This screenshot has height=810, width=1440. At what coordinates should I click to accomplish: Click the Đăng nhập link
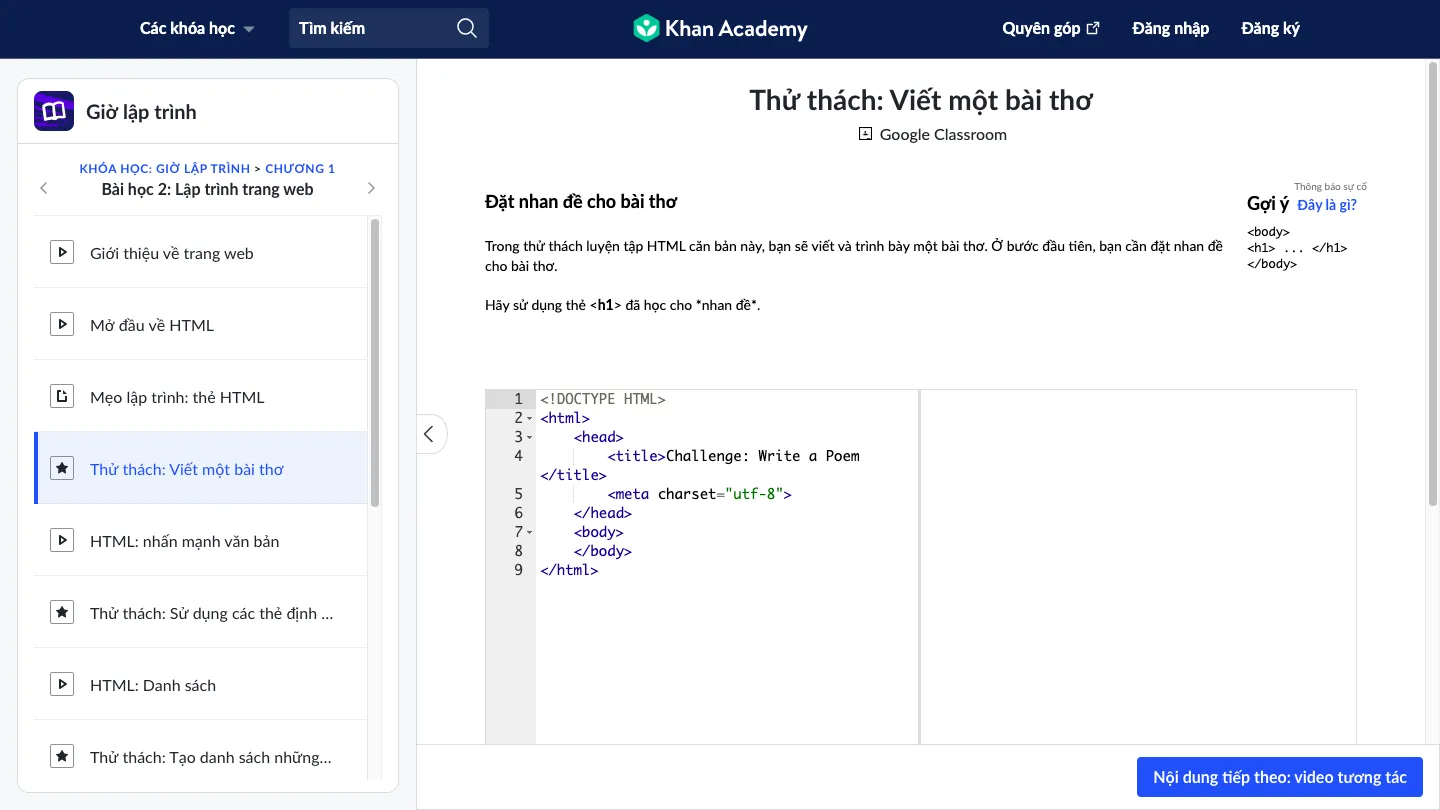1170,28
